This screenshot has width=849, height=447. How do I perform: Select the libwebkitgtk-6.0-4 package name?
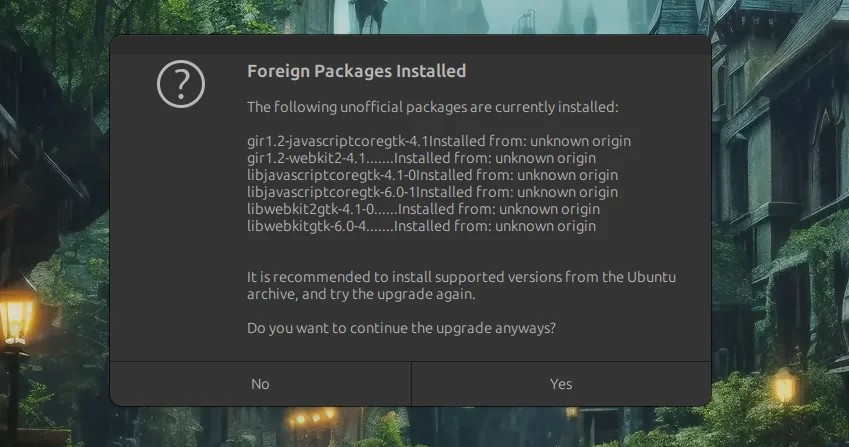pos(306,226)
